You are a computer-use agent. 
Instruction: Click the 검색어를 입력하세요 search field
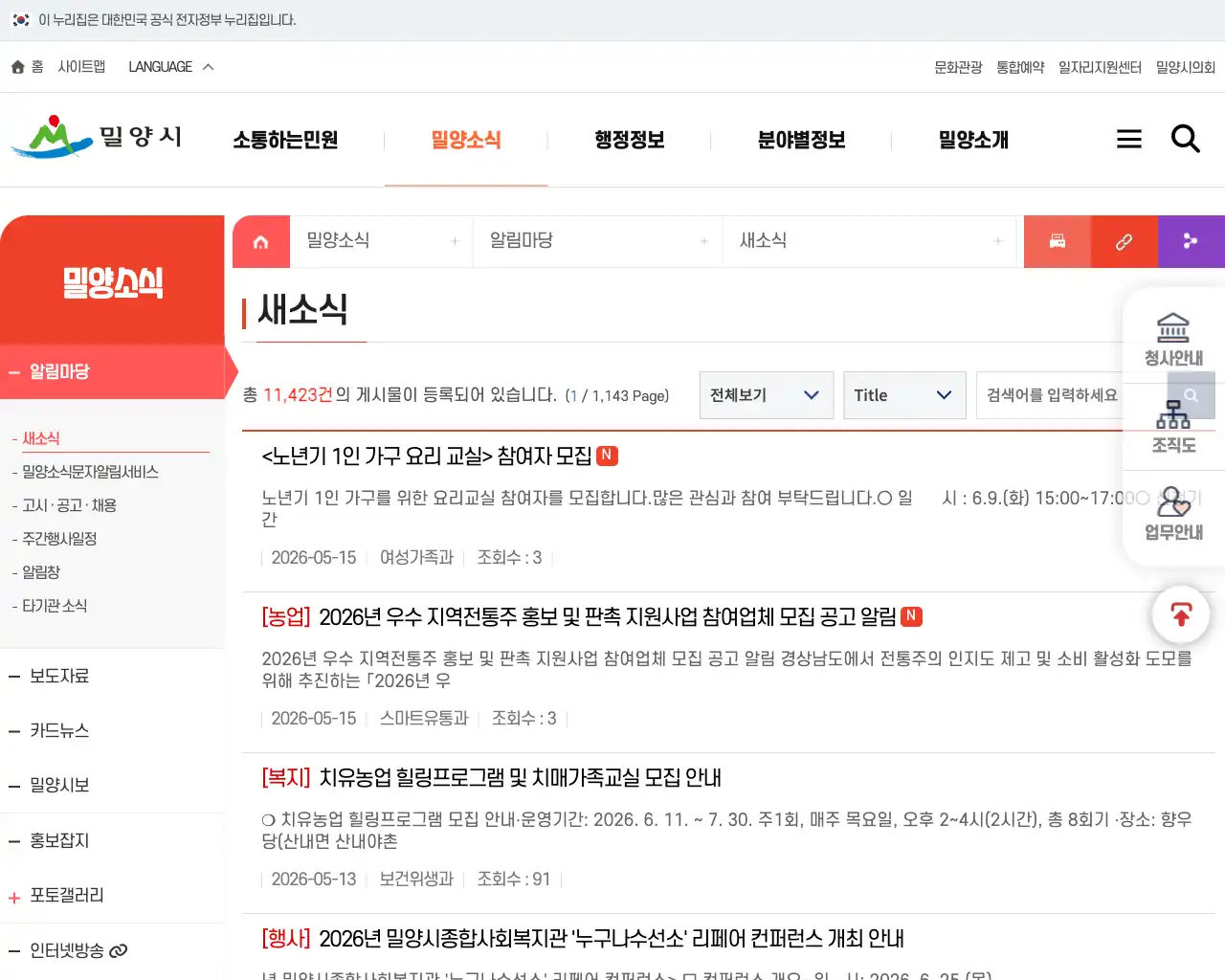[x=1072, y=395]
